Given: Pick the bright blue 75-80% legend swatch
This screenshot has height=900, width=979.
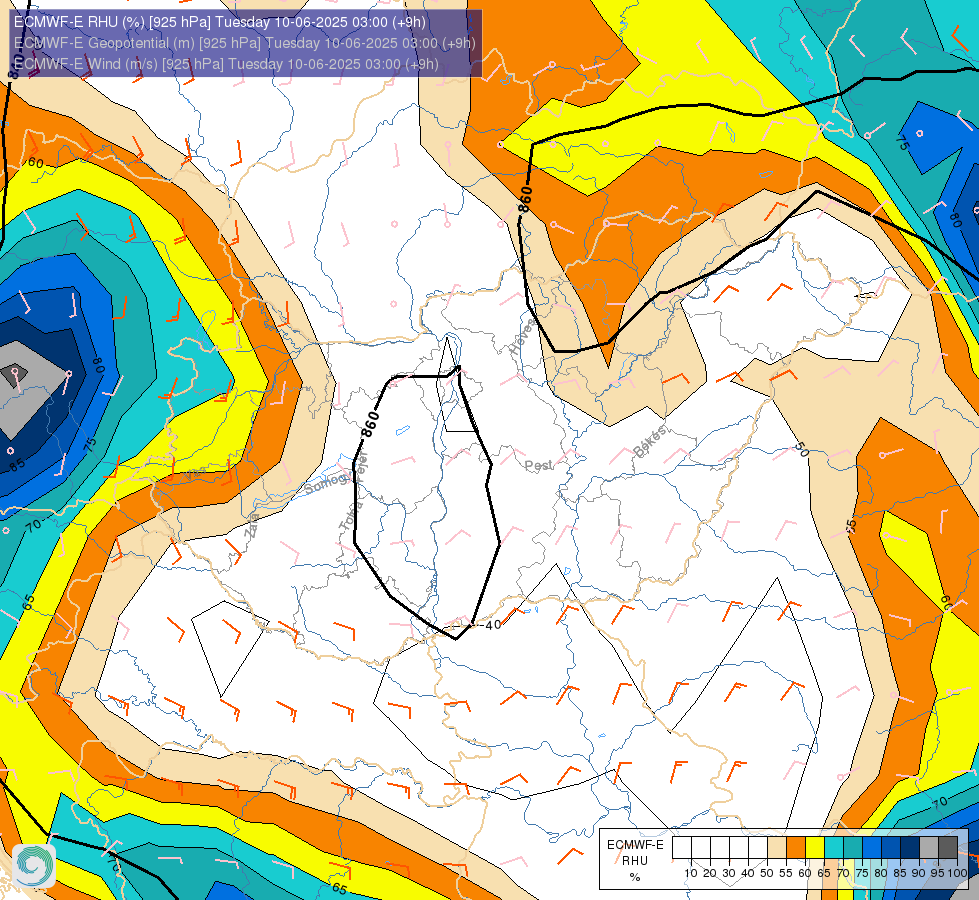Looking at the screenshot, I should coord(872,848).
